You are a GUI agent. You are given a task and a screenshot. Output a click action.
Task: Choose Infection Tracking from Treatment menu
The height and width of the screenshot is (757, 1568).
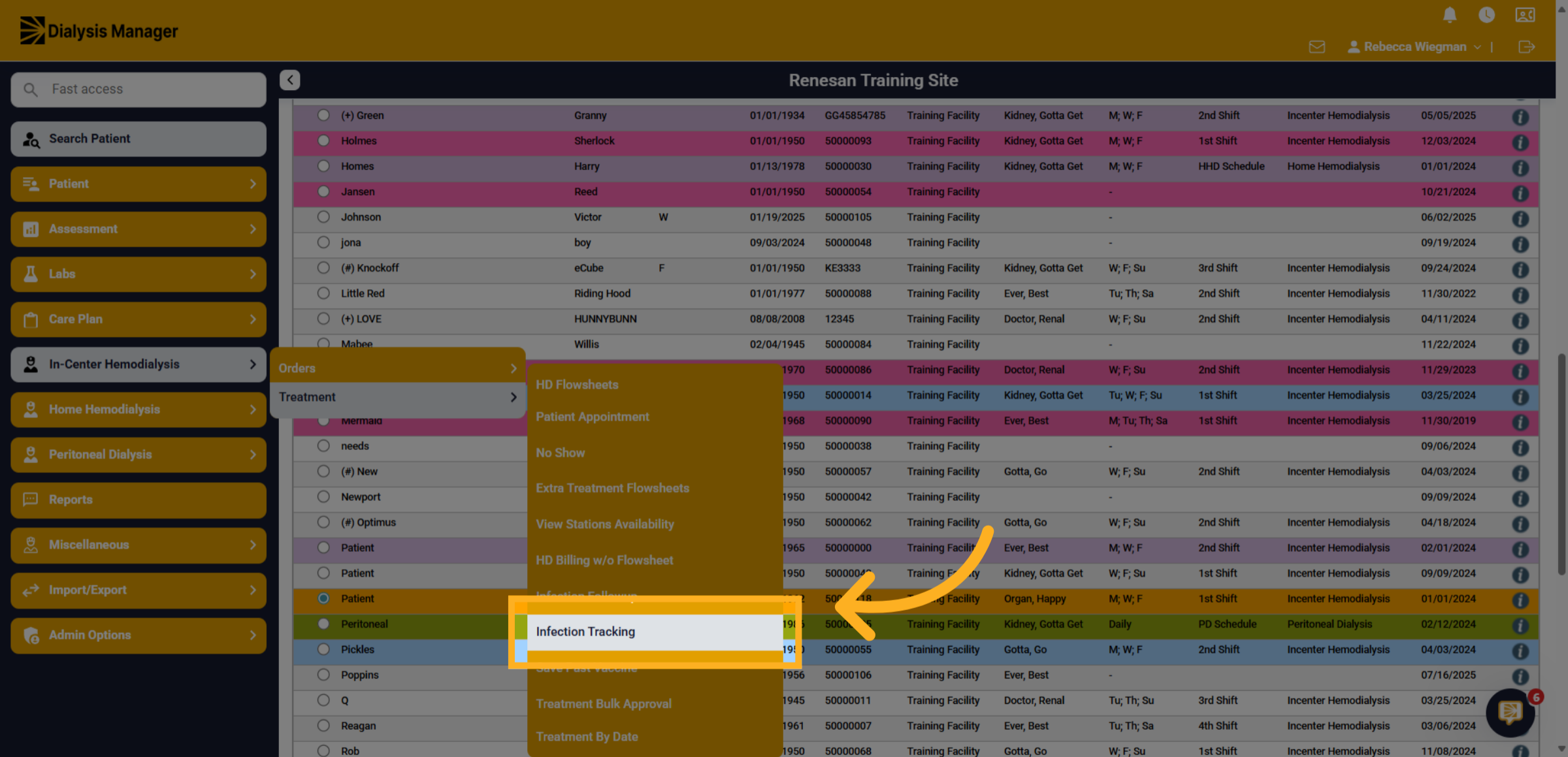click(655, 632)
